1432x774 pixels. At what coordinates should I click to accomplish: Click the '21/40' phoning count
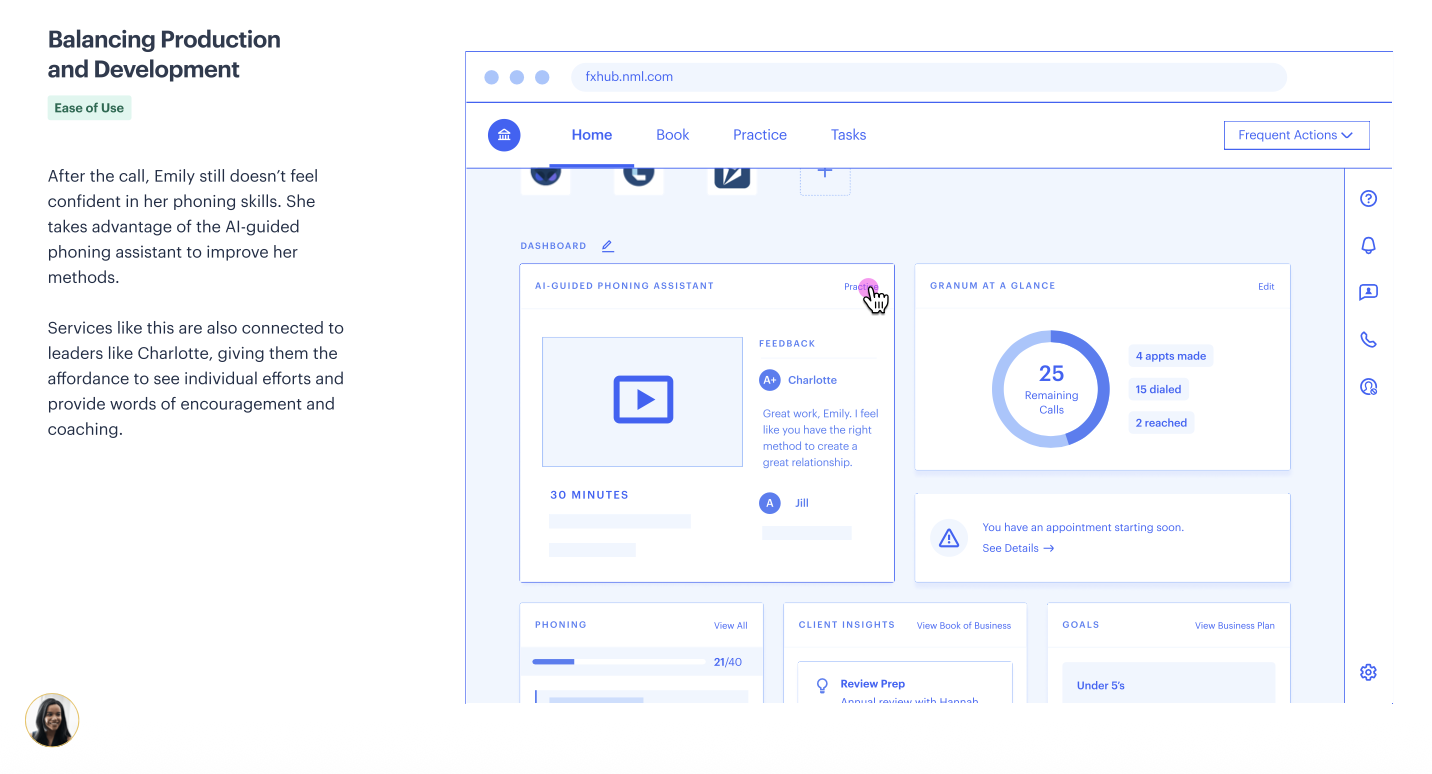[728, 662]
